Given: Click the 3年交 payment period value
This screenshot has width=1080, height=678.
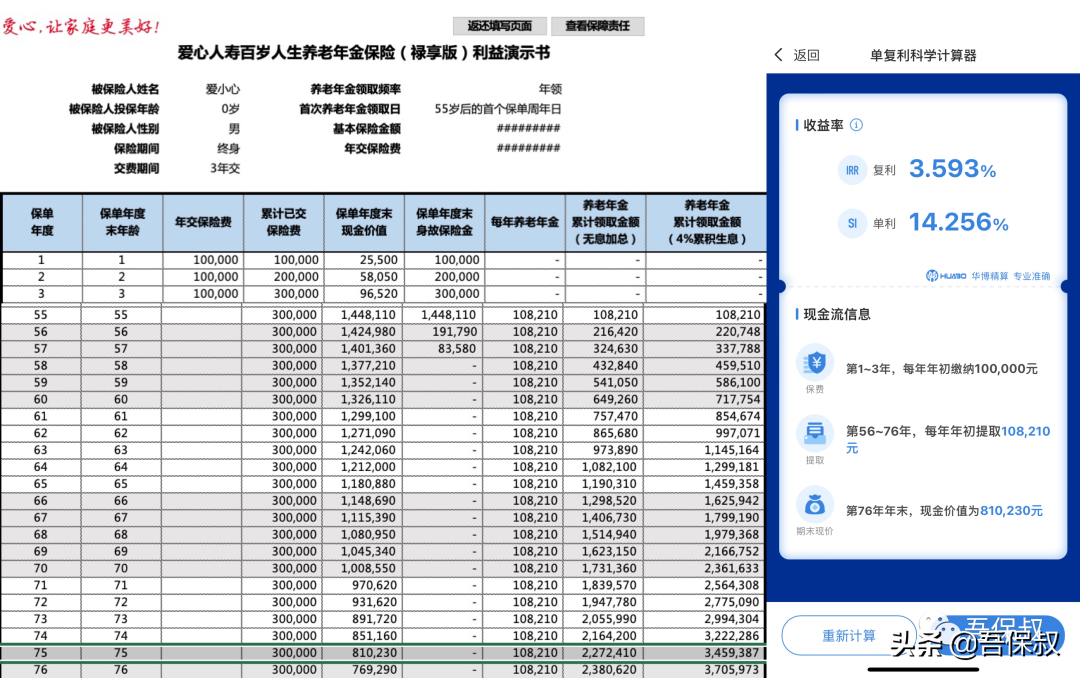Looking at the screenshot, I should click(225, 168).
